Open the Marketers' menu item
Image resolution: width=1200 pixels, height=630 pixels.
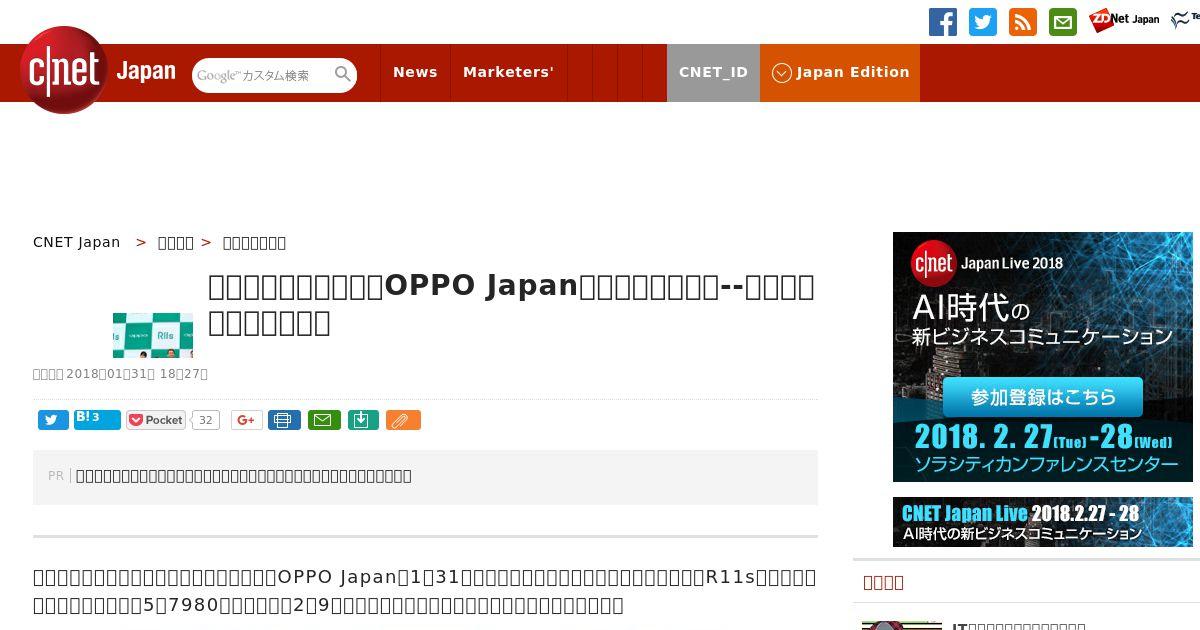pyautogui.click(x=508, y=72)
